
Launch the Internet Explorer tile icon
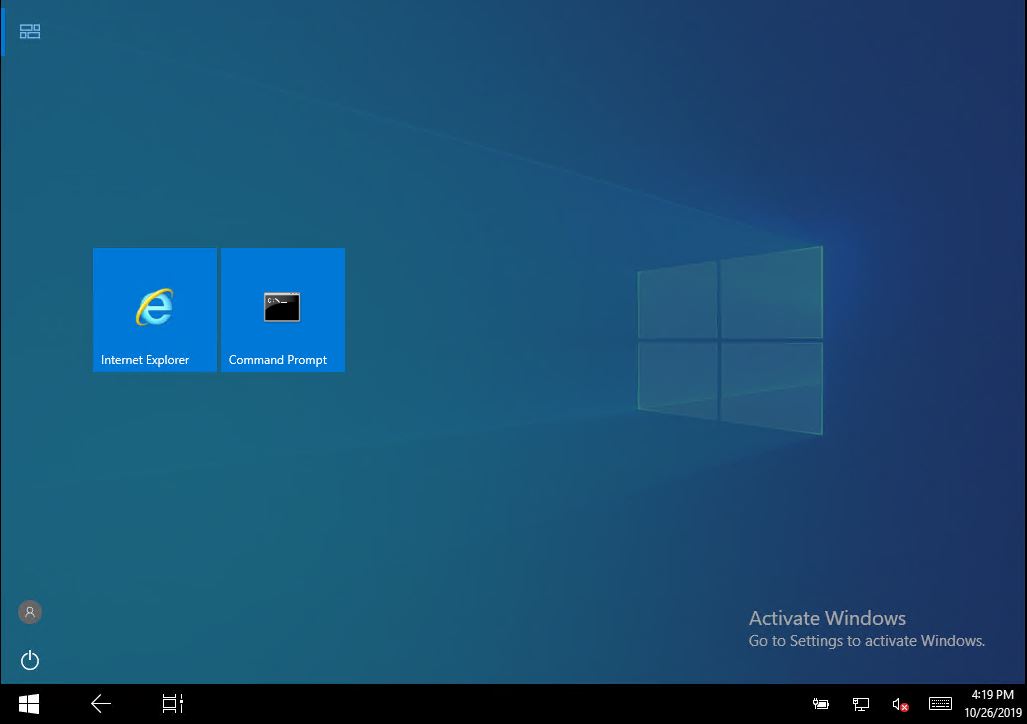coord(154,306)
